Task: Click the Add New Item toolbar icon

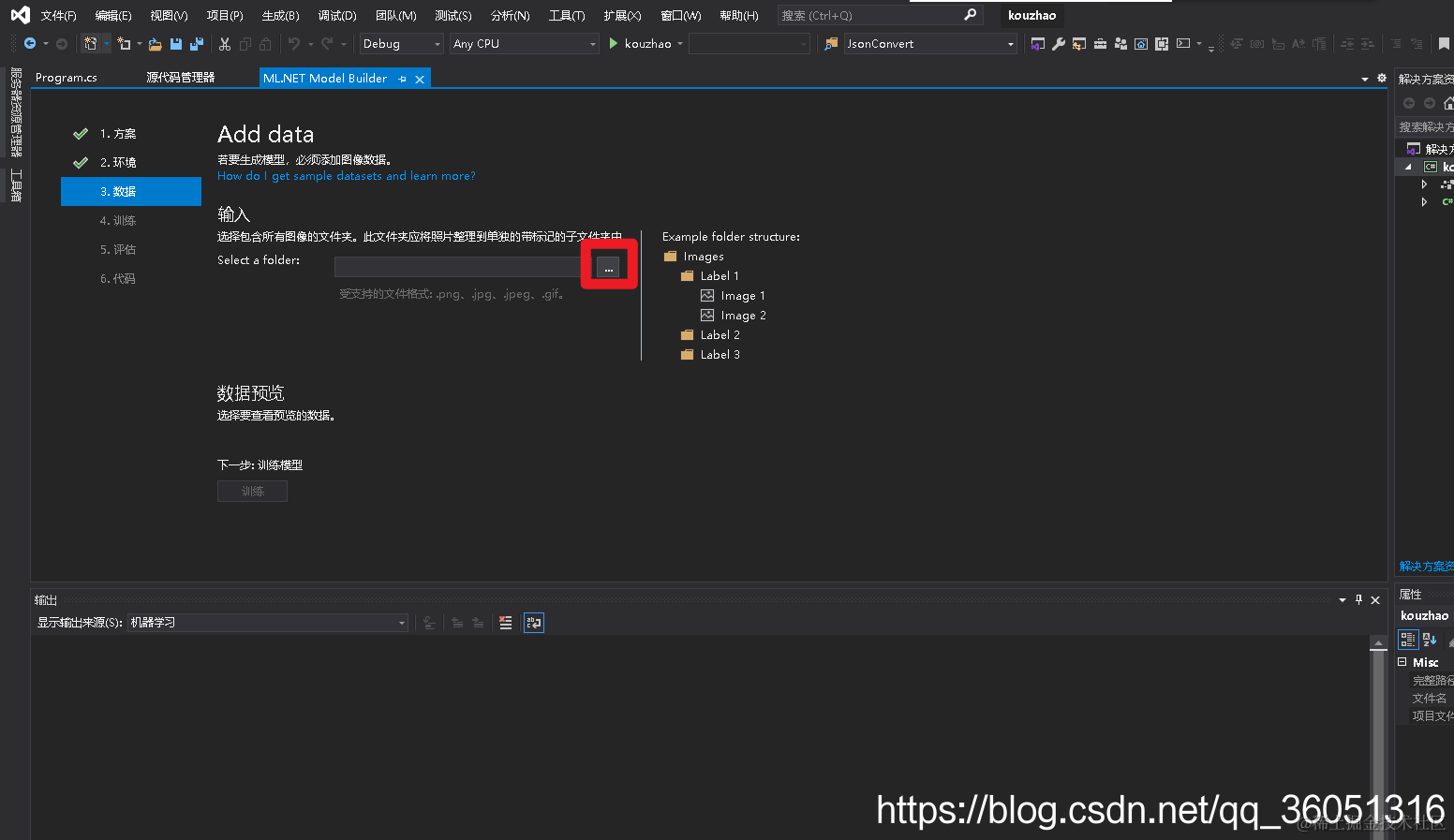Action: 124,43
